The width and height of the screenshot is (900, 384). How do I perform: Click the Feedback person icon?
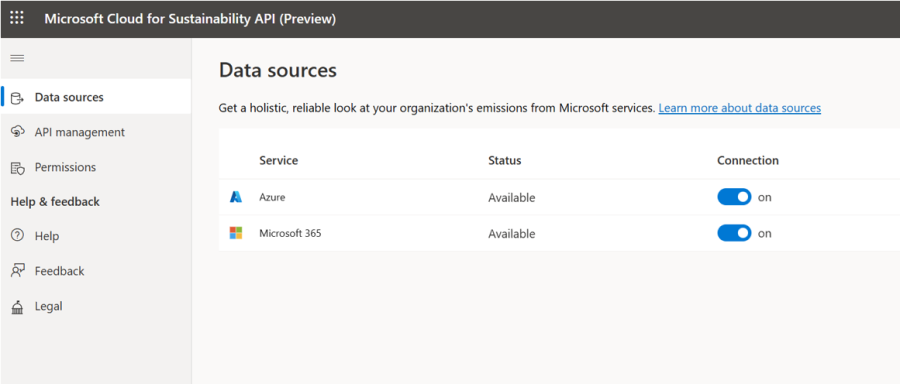point(17,271)
